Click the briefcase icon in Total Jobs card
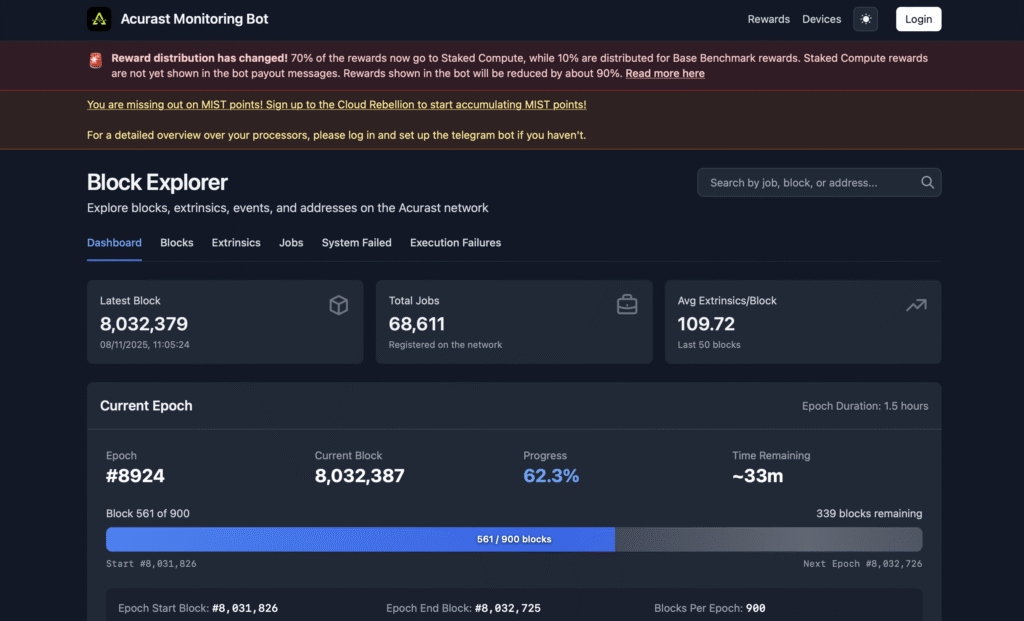This screenshot has height=621, width=1024. point(627,305)
